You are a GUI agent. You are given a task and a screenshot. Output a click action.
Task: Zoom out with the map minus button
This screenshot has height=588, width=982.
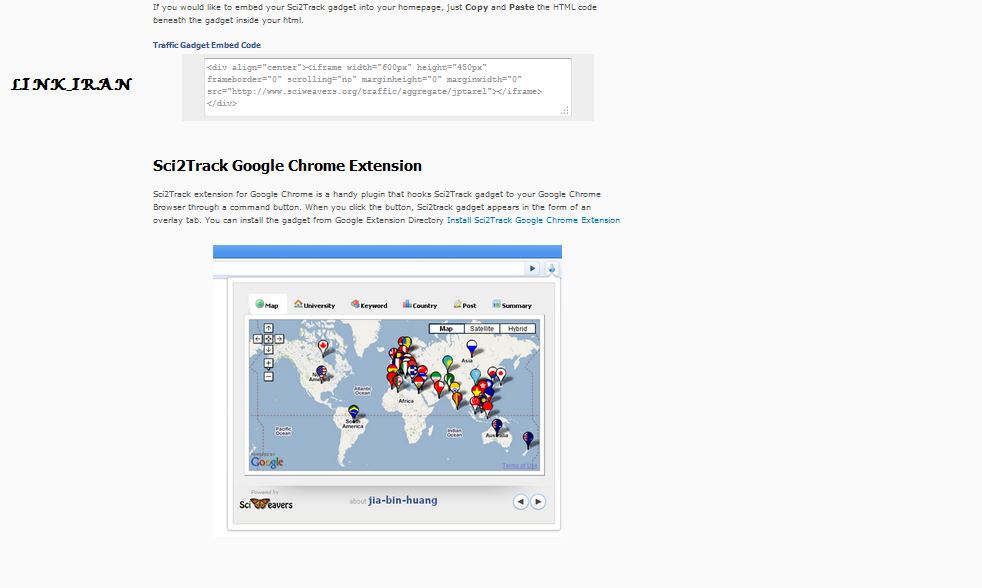click(x=269, y=376)
